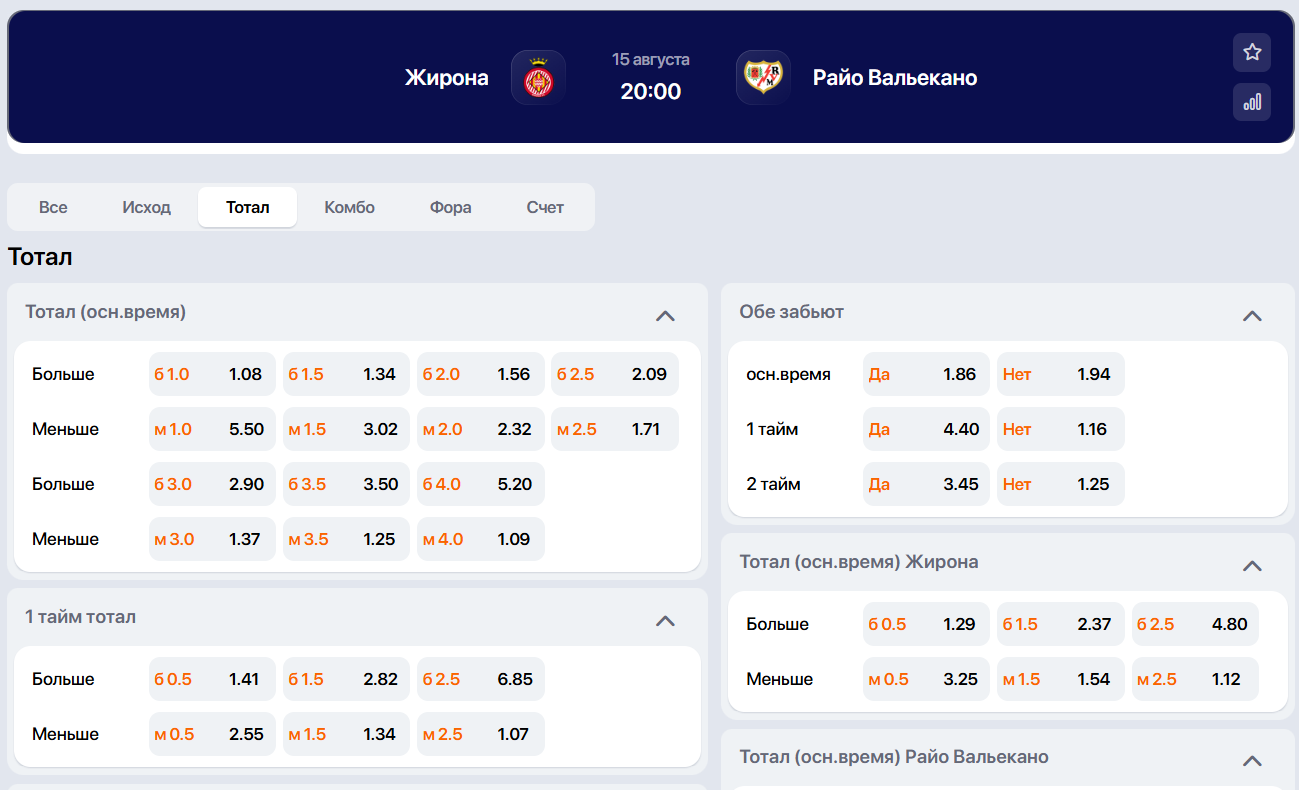Pick Girona total м 2.5 odds 1.12

(1195, 679)
